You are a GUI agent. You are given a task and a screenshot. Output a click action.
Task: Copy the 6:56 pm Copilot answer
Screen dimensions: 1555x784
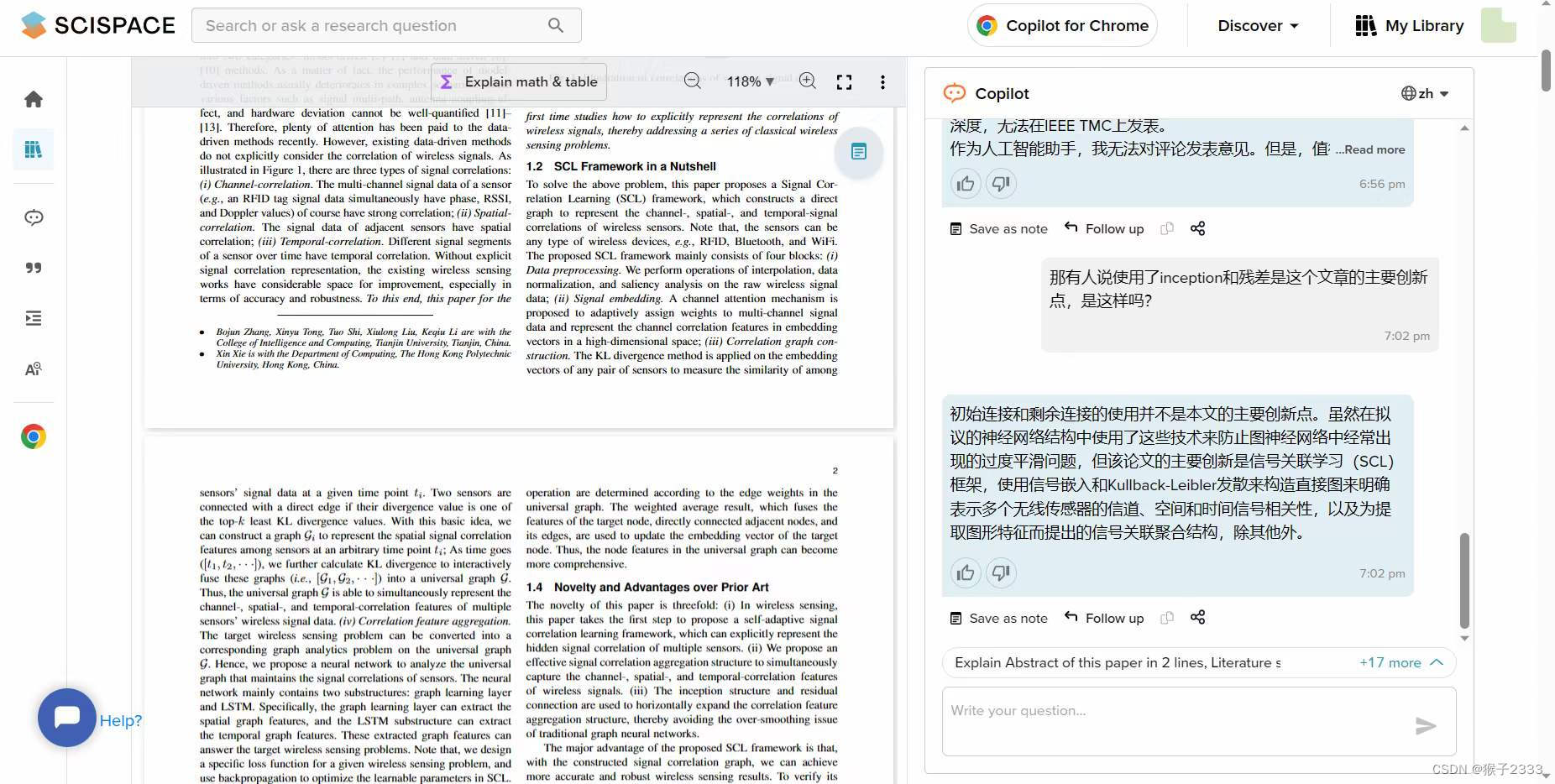tap(1167, 228)
